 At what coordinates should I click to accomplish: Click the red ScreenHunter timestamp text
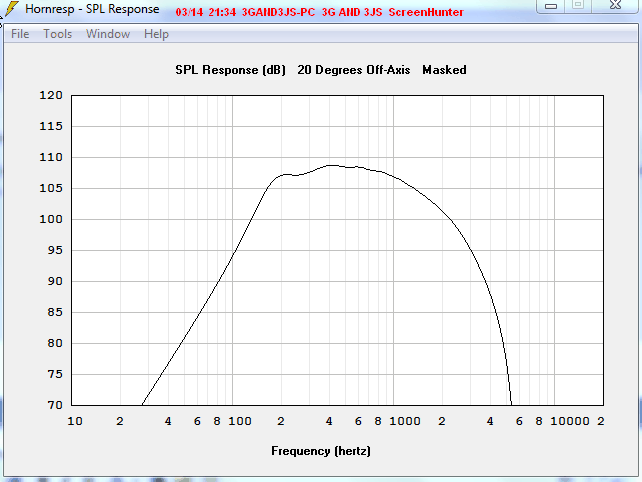point(319,12)
